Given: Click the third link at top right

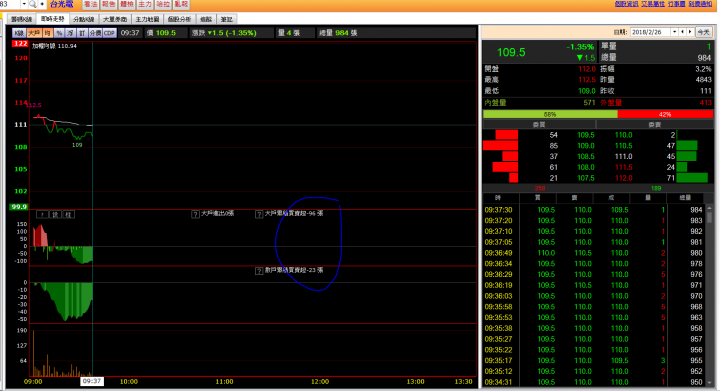Looking at the screenshot, I should (676, 4).
